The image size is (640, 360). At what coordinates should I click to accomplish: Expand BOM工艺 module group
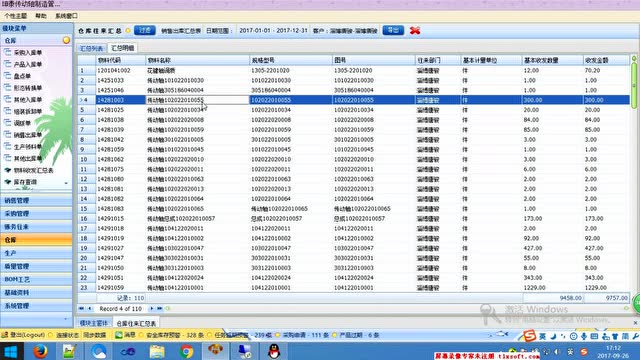tap(36, 279)
